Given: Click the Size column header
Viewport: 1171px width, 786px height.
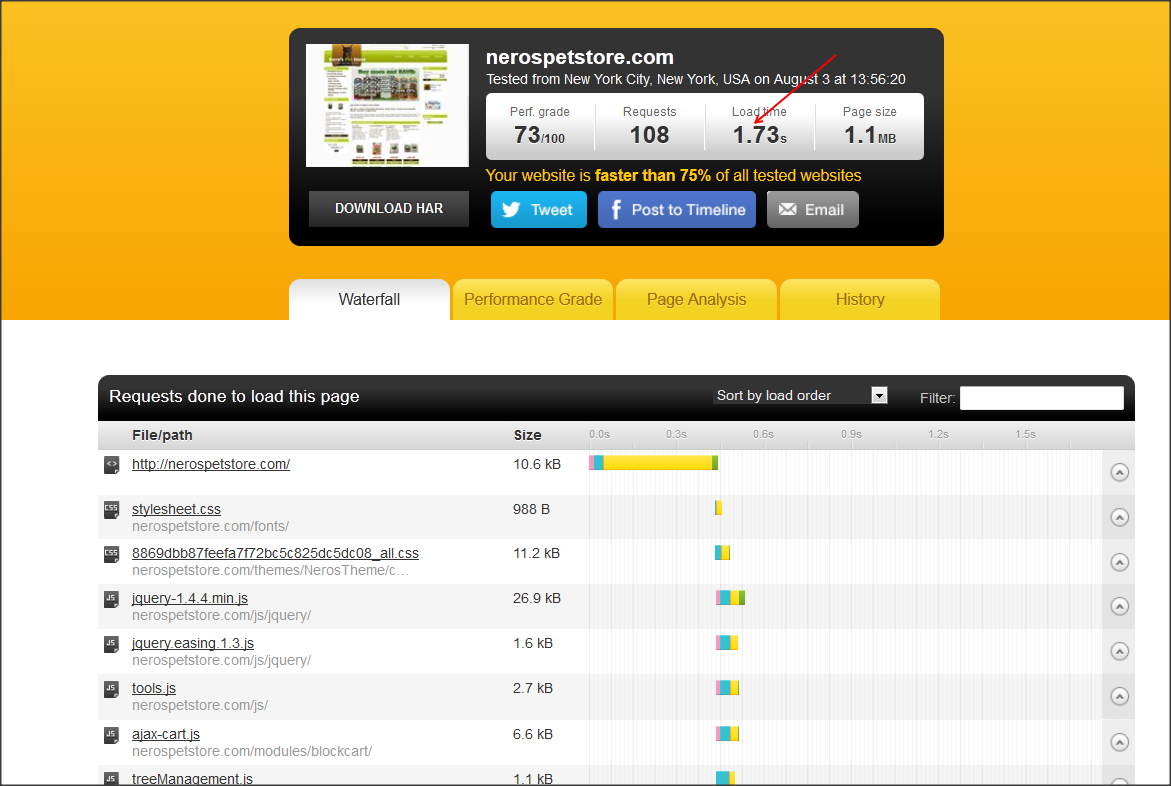Looking at the screenshot, I should point(527,435).
